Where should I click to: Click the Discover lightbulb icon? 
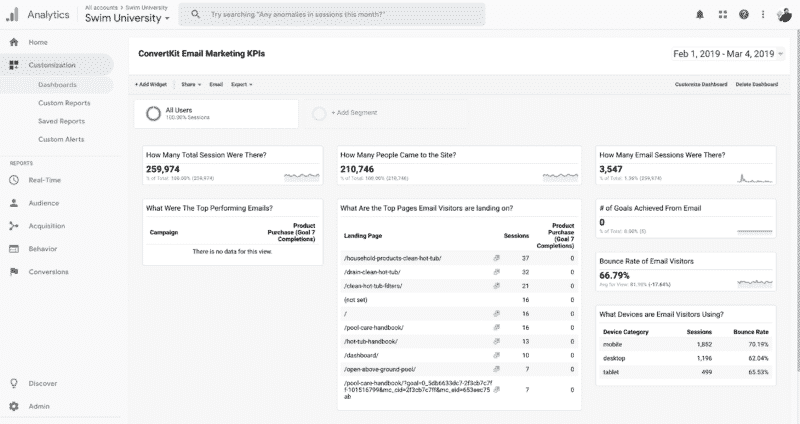pos(14,383)
